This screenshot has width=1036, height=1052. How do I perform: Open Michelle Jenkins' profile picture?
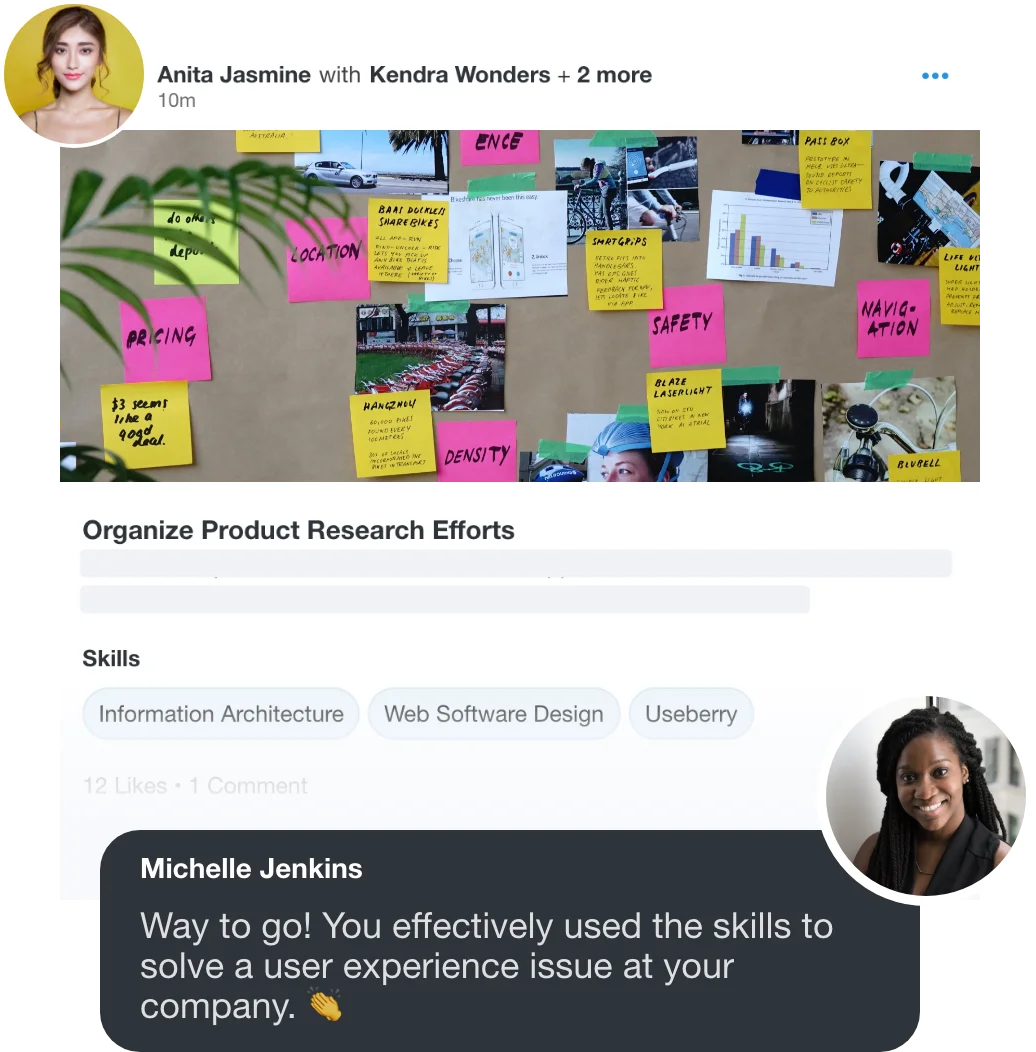[925, 796]
